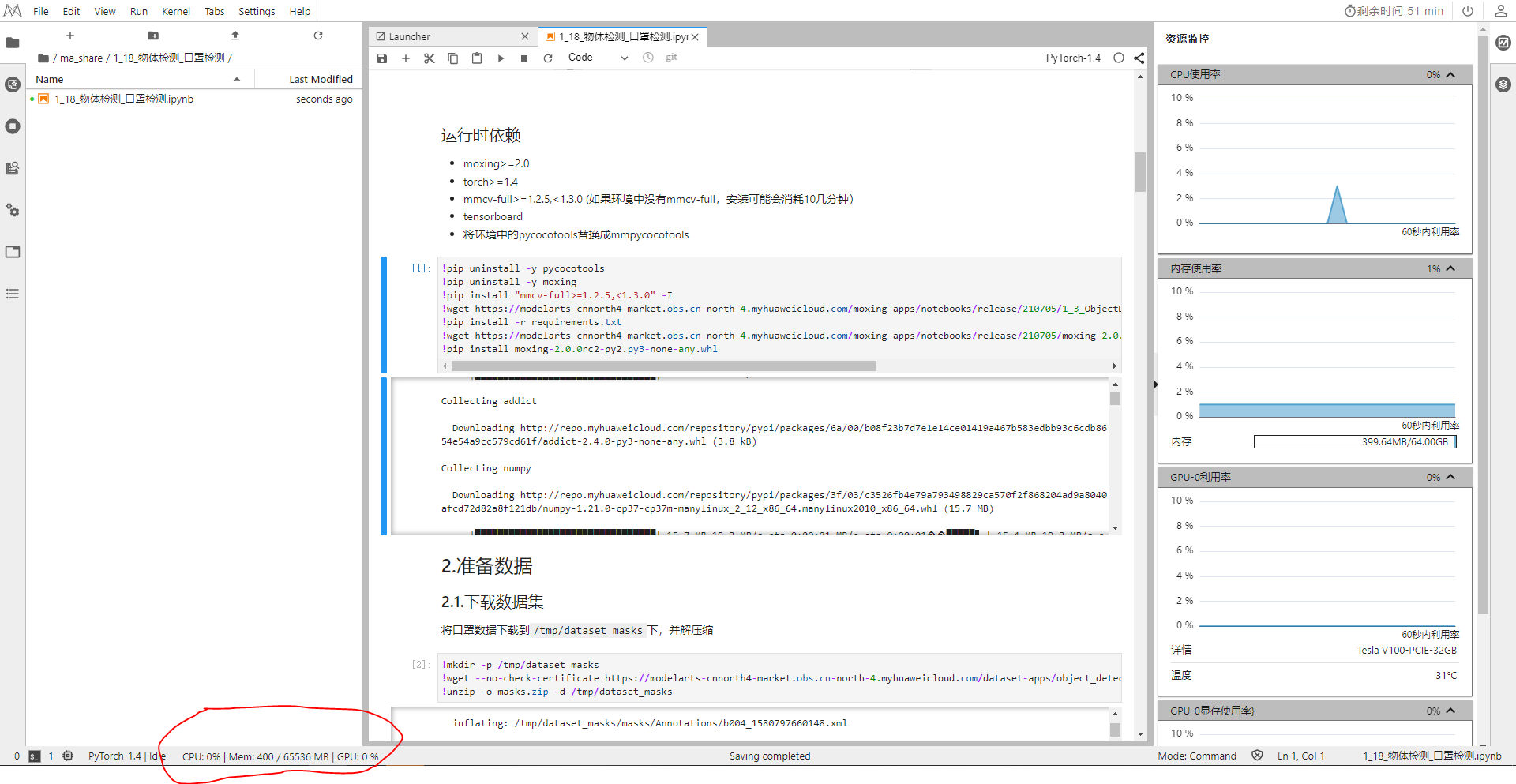Click the lower layered icon in right sidebar
The height and width of the screenshot is (784, 1516).
(1503, 84)
